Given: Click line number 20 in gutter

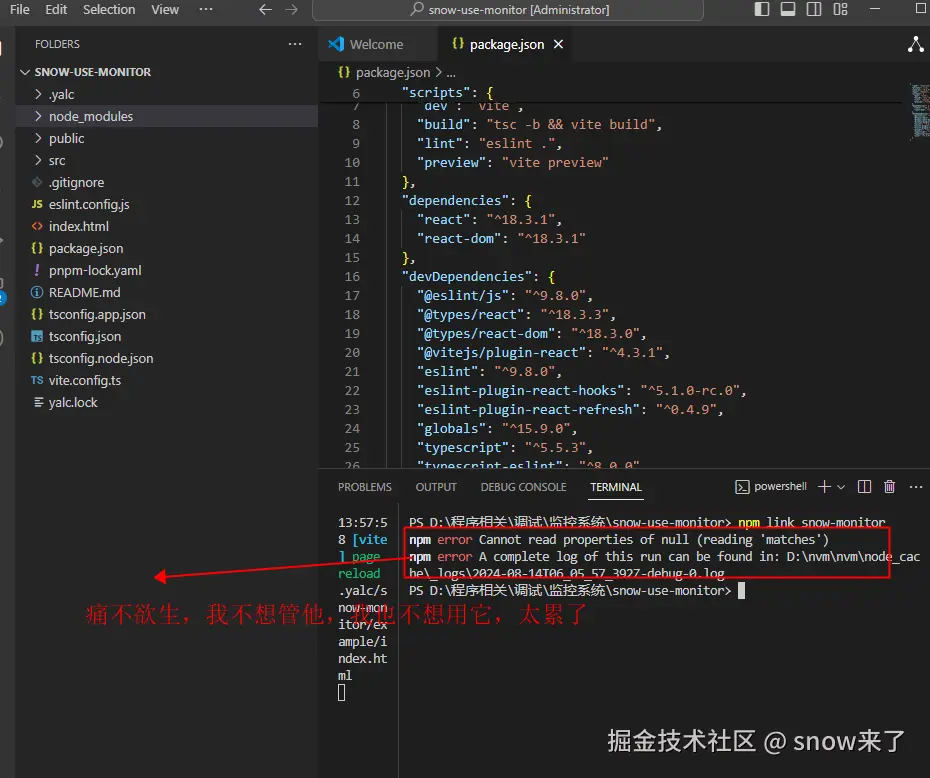Looking at the screenshot, I should coord(352,352).
